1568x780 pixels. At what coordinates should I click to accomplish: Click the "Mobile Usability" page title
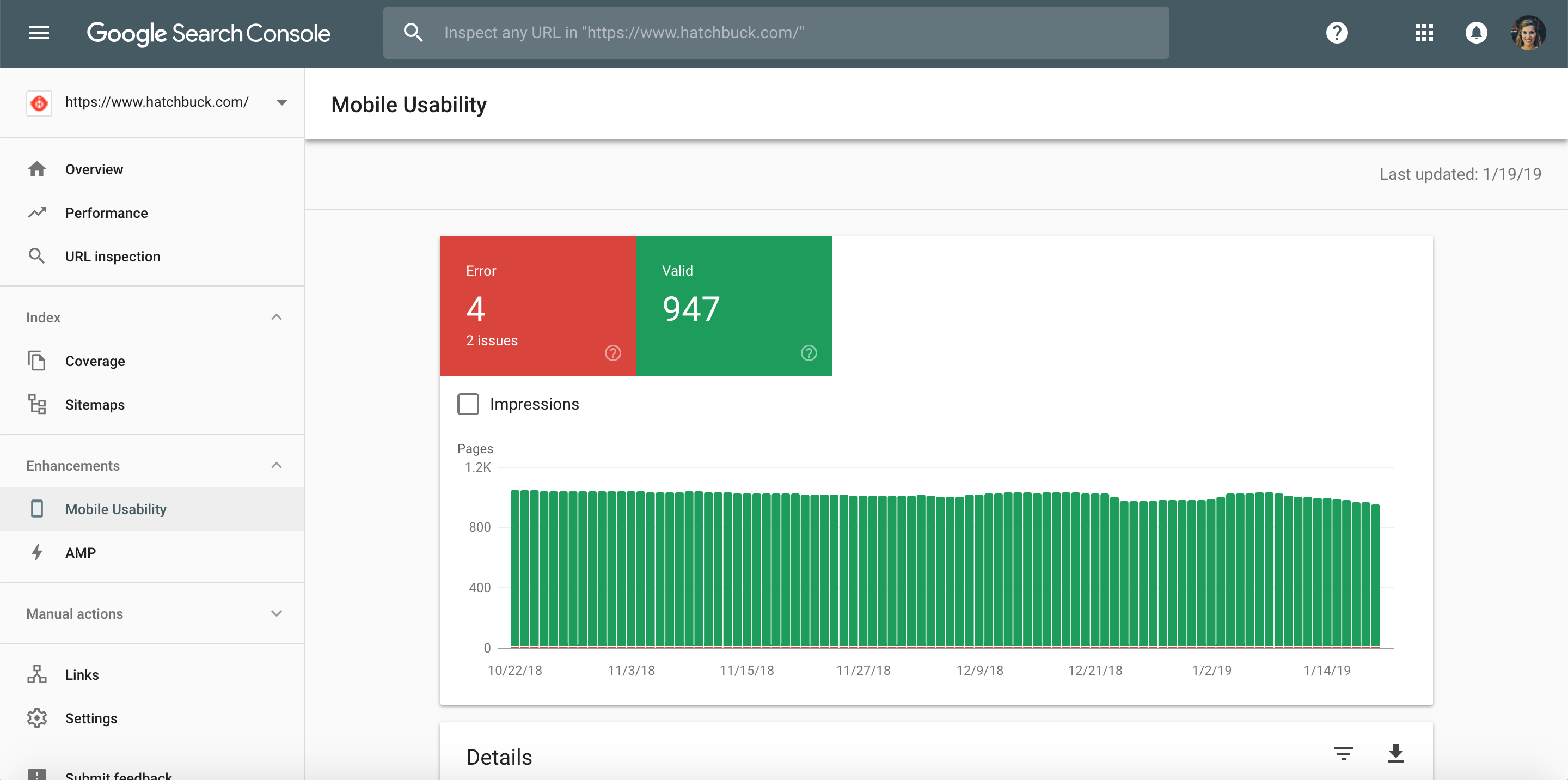(x=409, y=105)
